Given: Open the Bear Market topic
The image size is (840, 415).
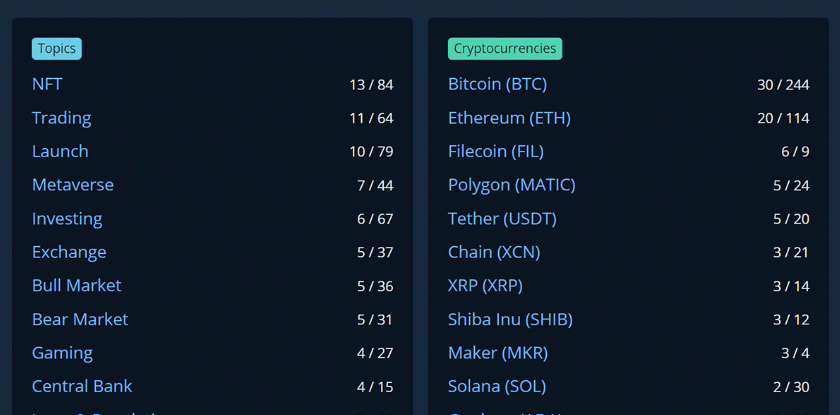Looking at the screenshot, I should [80, 319].
